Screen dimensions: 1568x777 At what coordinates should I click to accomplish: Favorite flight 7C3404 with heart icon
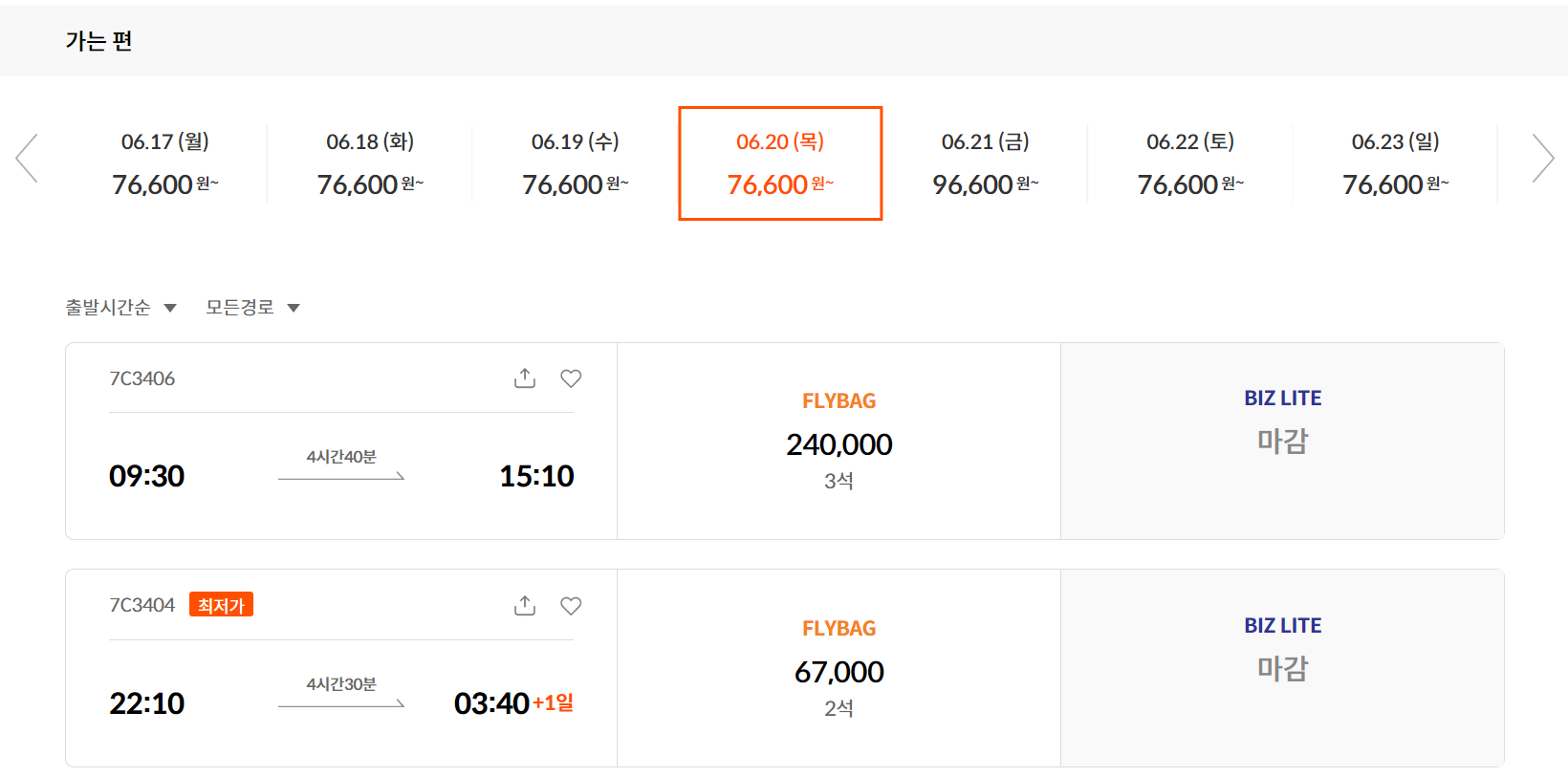pos(571,606)
